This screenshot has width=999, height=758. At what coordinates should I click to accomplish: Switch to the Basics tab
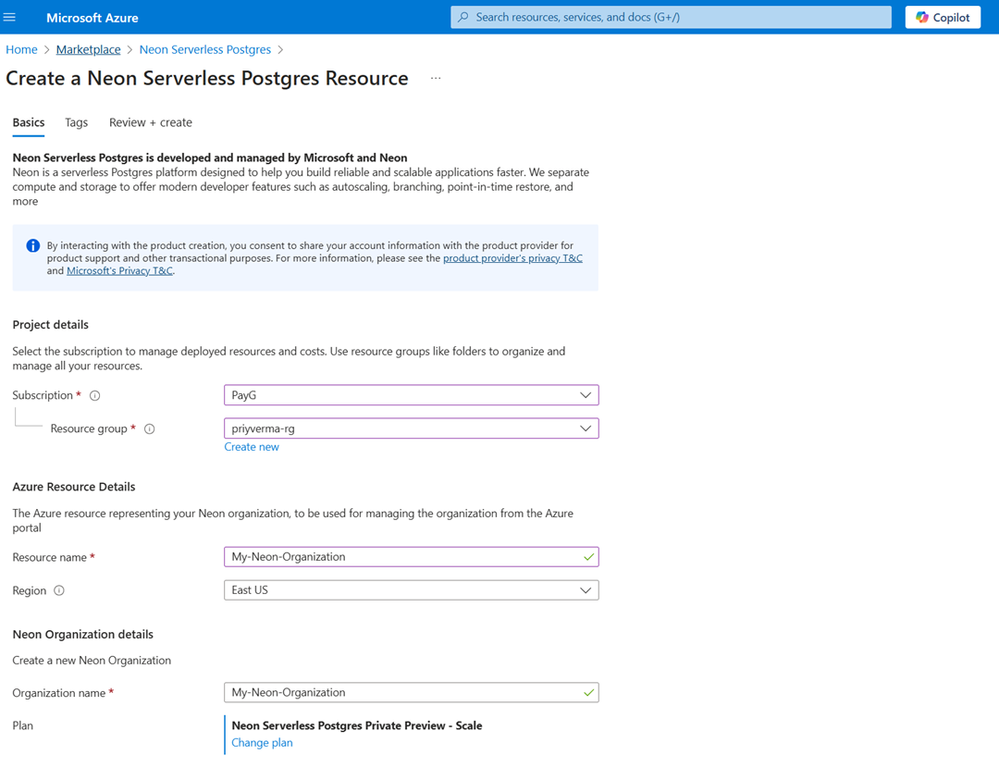click(29, 122)
